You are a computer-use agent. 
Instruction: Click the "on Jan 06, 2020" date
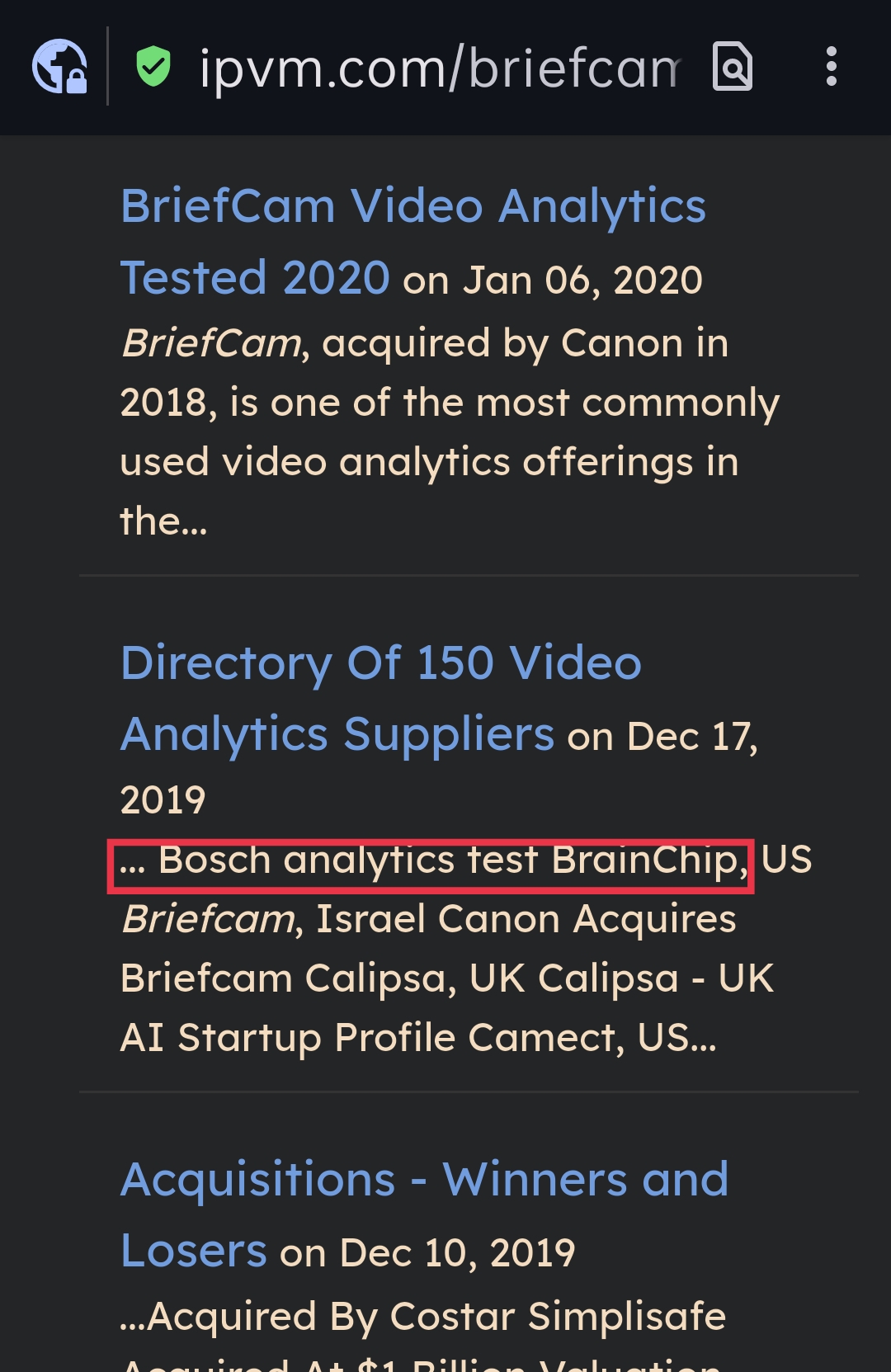click(x=553, y=281)
